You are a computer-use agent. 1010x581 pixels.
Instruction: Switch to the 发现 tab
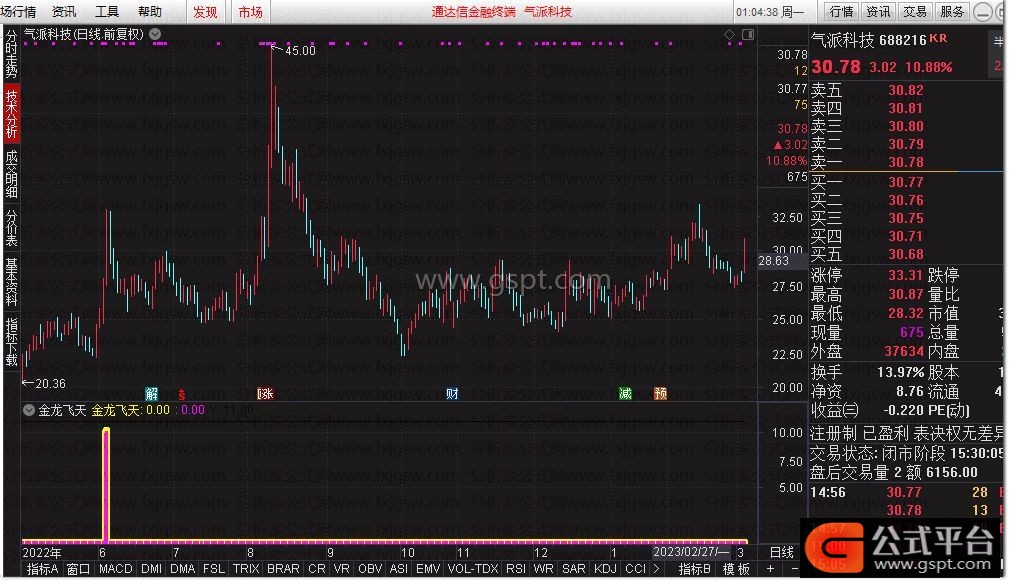click(205, 12)
